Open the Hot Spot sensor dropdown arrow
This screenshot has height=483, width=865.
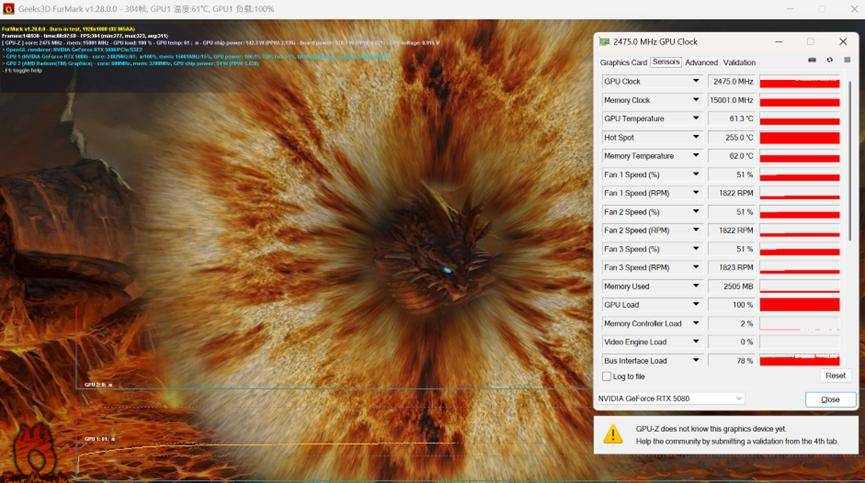click(696, 137)
